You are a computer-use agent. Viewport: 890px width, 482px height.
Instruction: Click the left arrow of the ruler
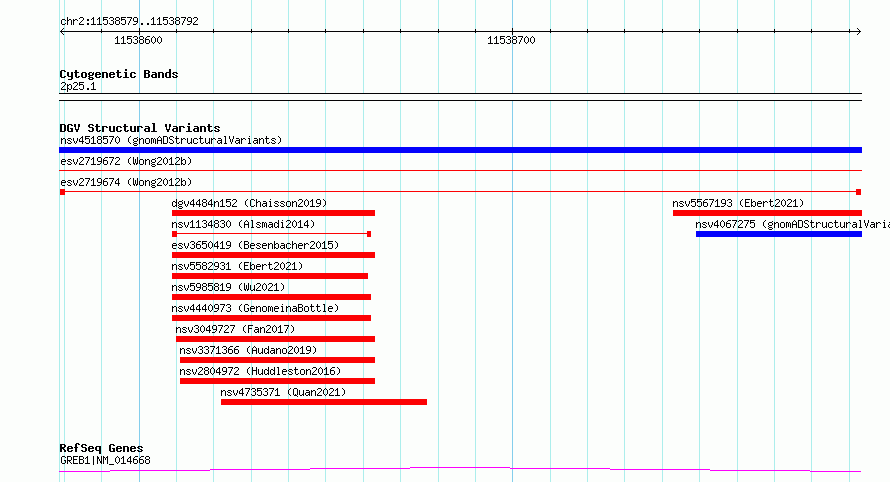(x=62, y=32)
